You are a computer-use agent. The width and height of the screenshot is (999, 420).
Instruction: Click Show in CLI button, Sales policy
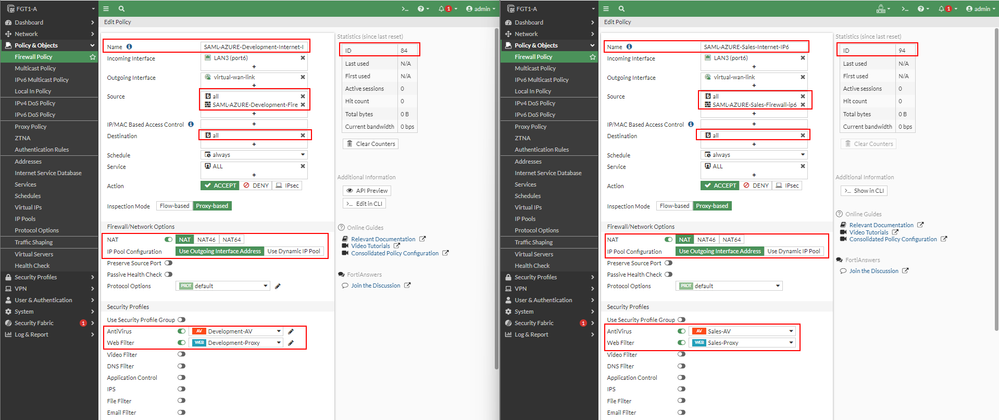865,191
